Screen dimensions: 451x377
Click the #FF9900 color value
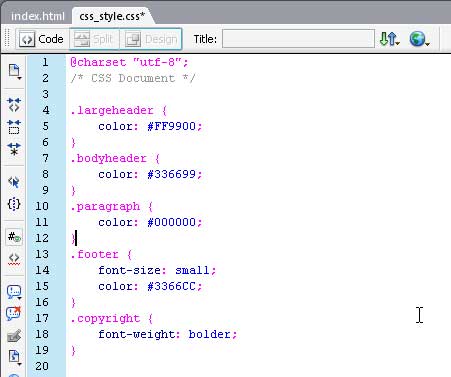[171, 126]
